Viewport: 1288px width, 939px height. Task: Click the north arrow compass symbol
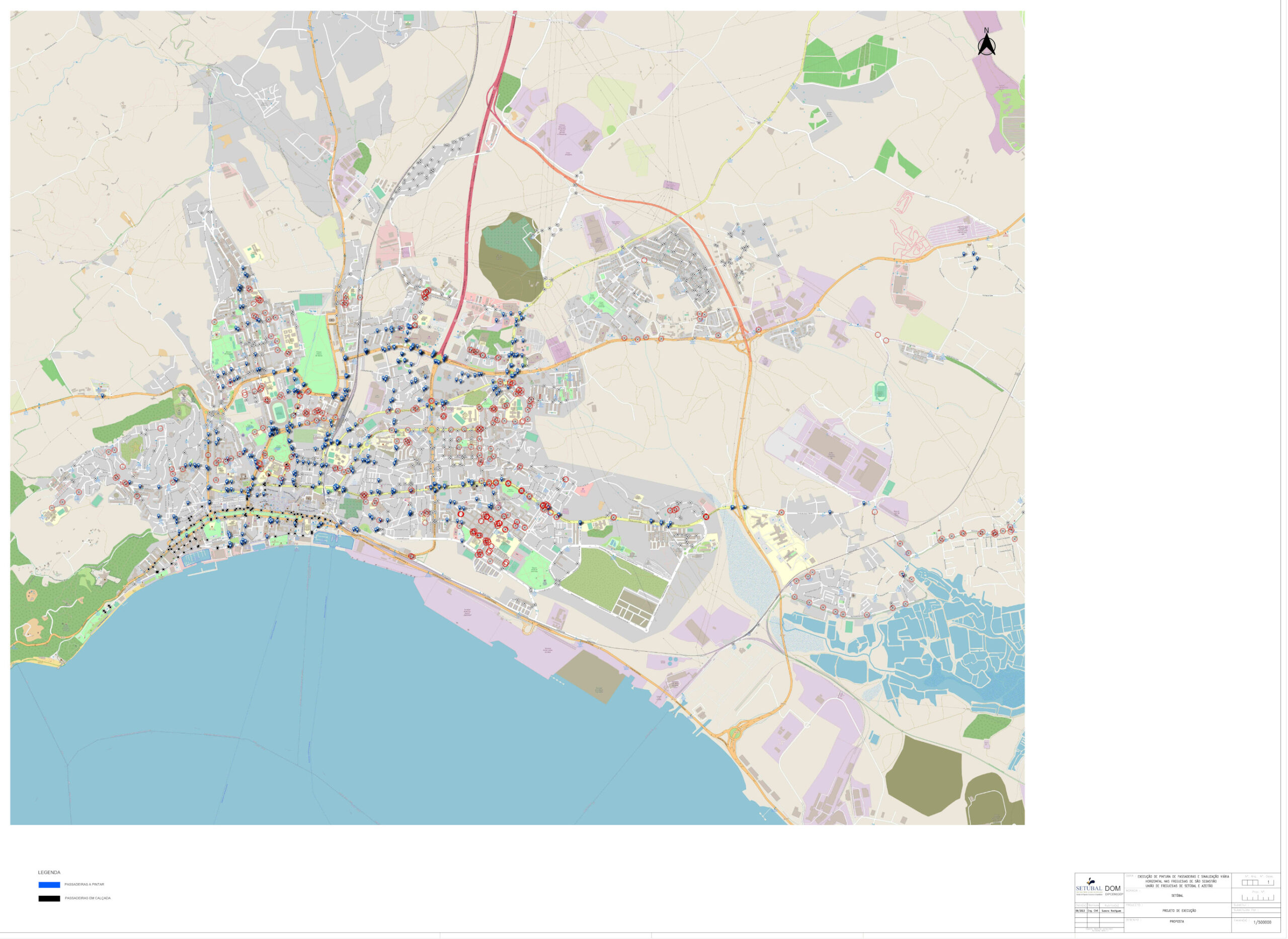click(987, 43)
